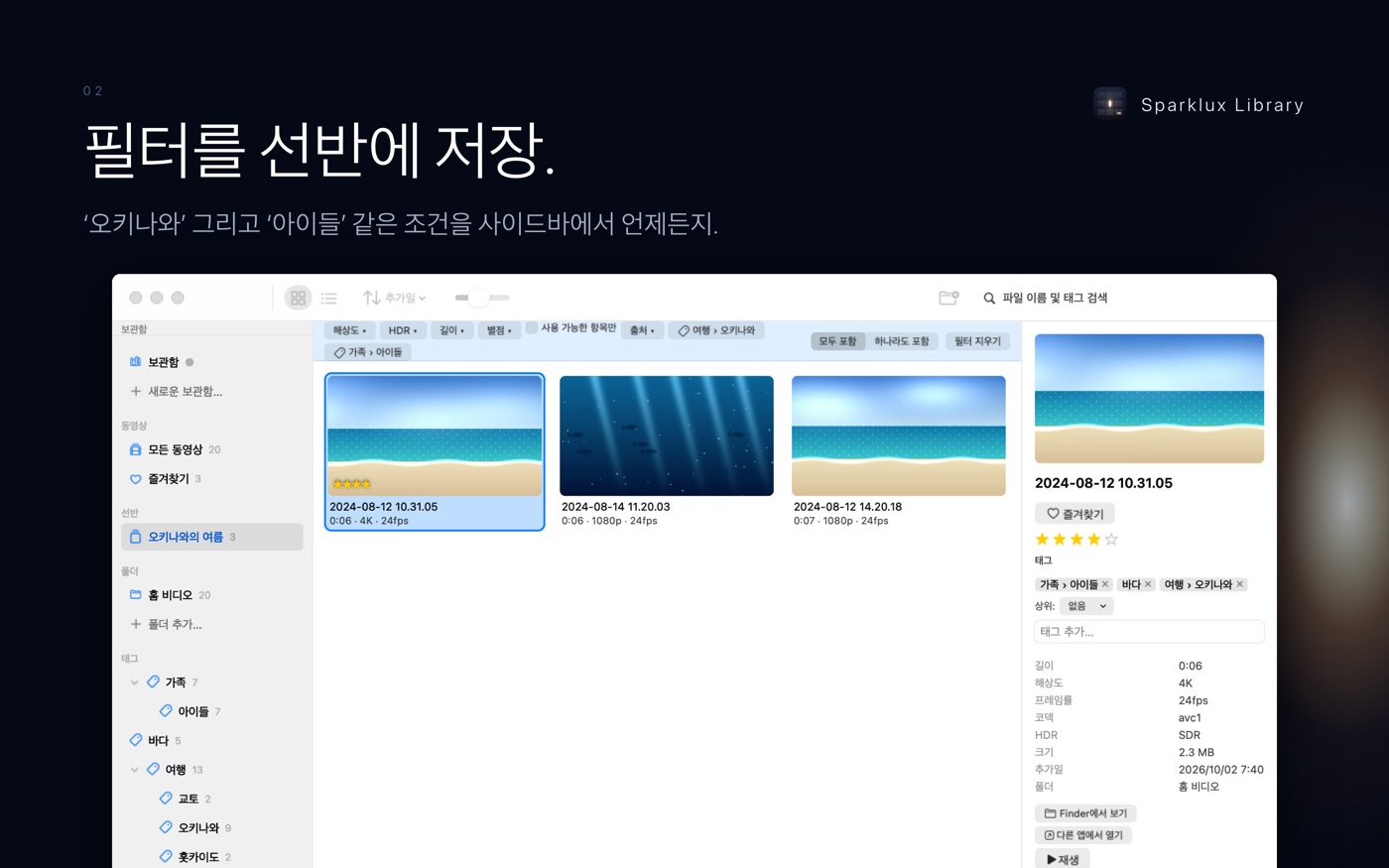Toggle 즐겨찾기 favorite button in details panel
Viewport: 1389px width, 868px height.
click(x=1074, y=514)
